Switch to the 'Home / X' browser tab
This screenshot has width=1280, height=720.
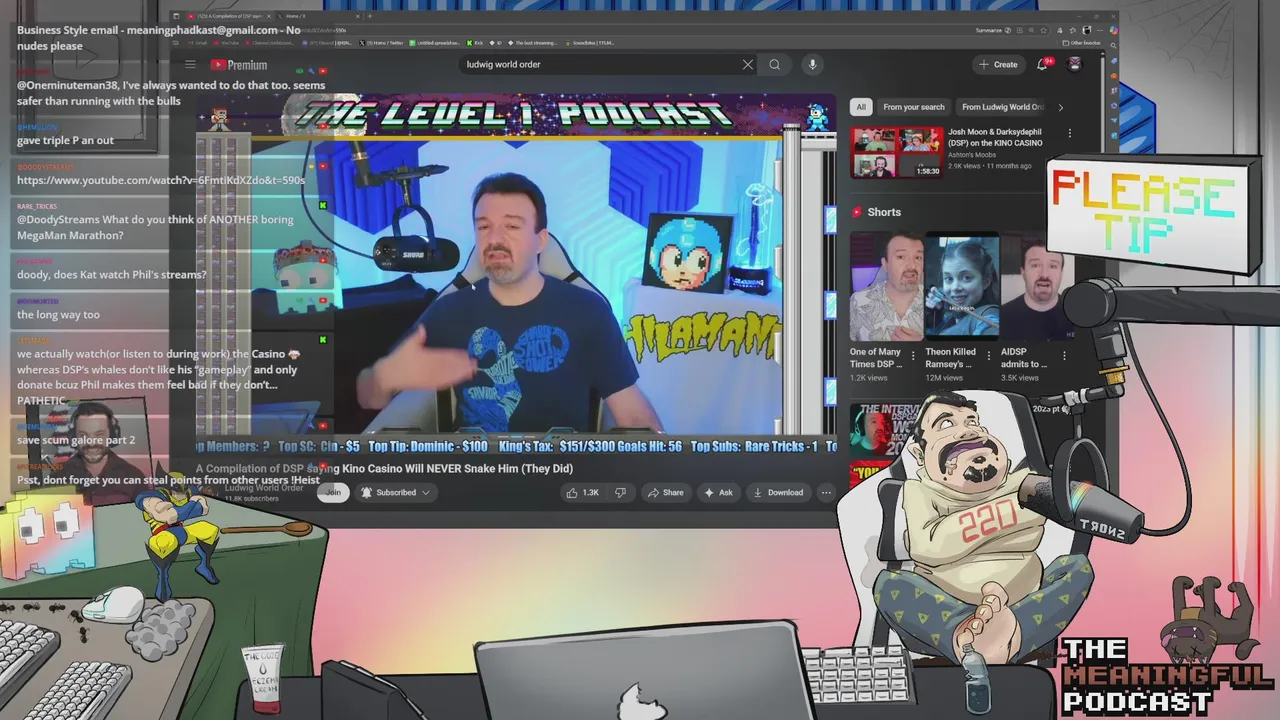[315, 16]
